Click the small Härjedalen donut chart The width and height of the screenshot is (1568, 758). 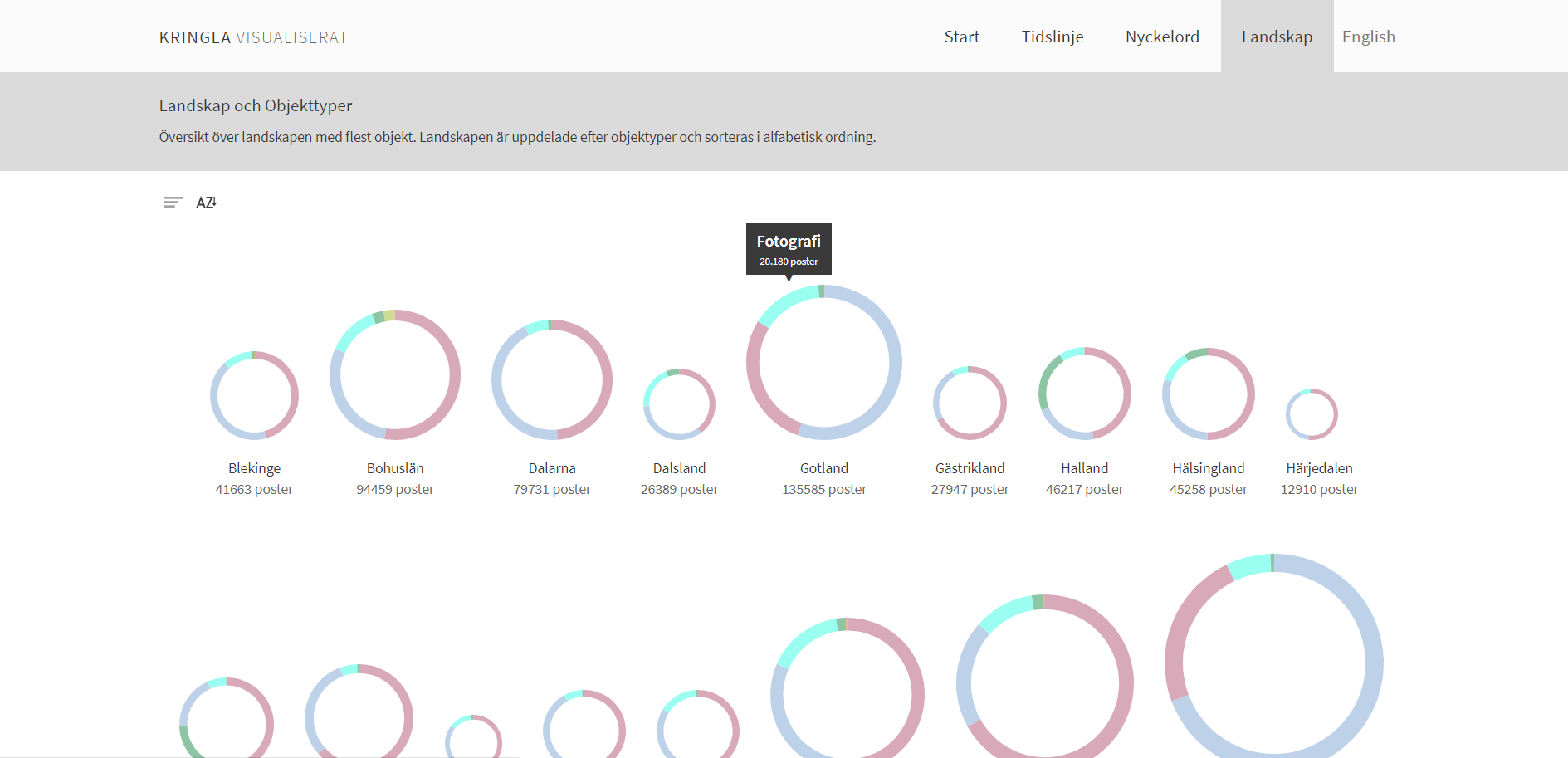(x=1334, y=414)
